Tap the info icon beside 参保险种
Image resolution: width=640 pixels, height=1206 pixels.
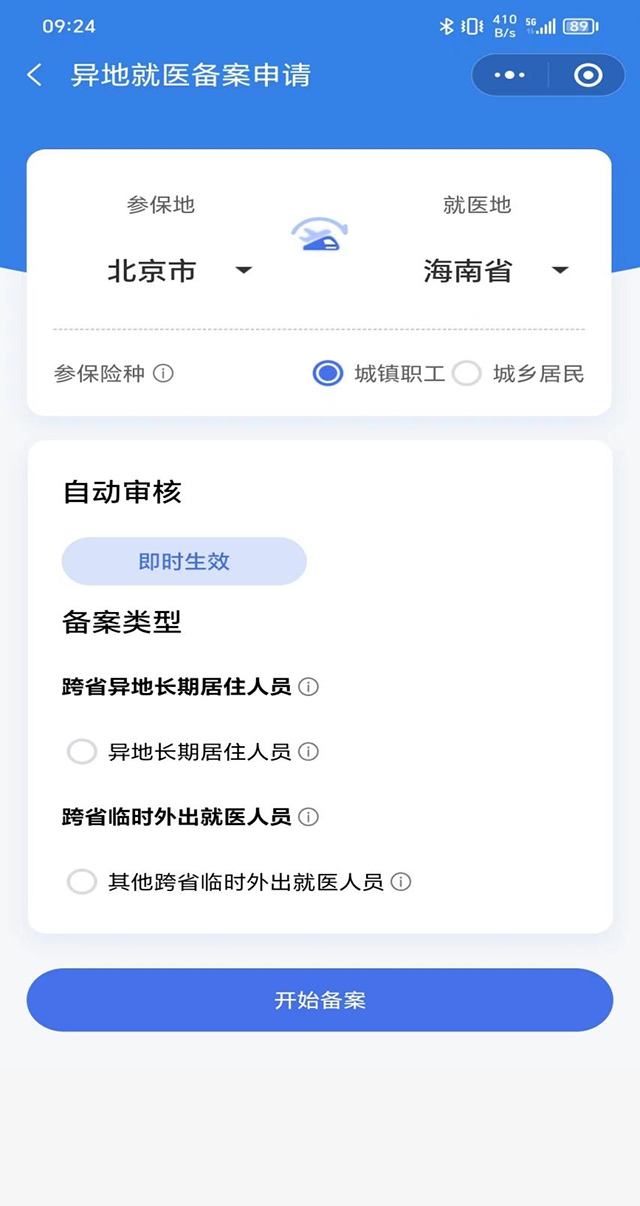click(163, 374)
